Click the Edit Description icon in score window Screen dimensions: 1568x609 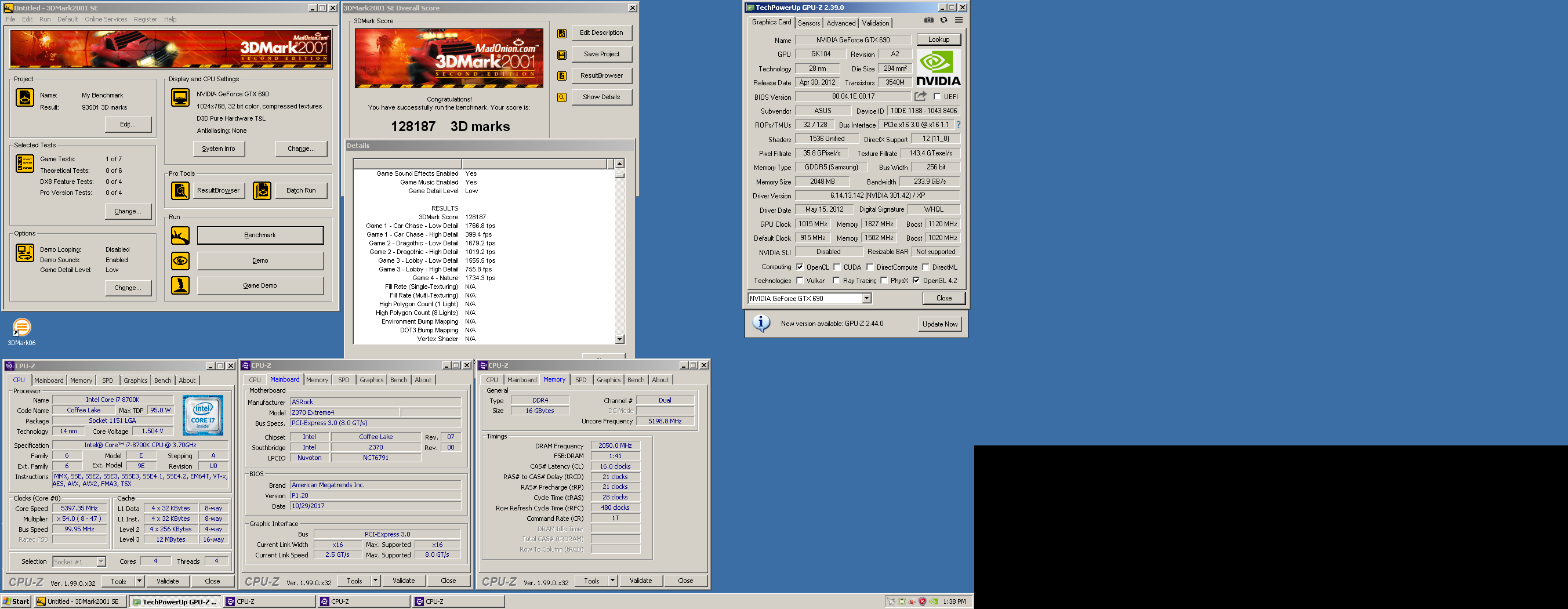tap(562, 34)
